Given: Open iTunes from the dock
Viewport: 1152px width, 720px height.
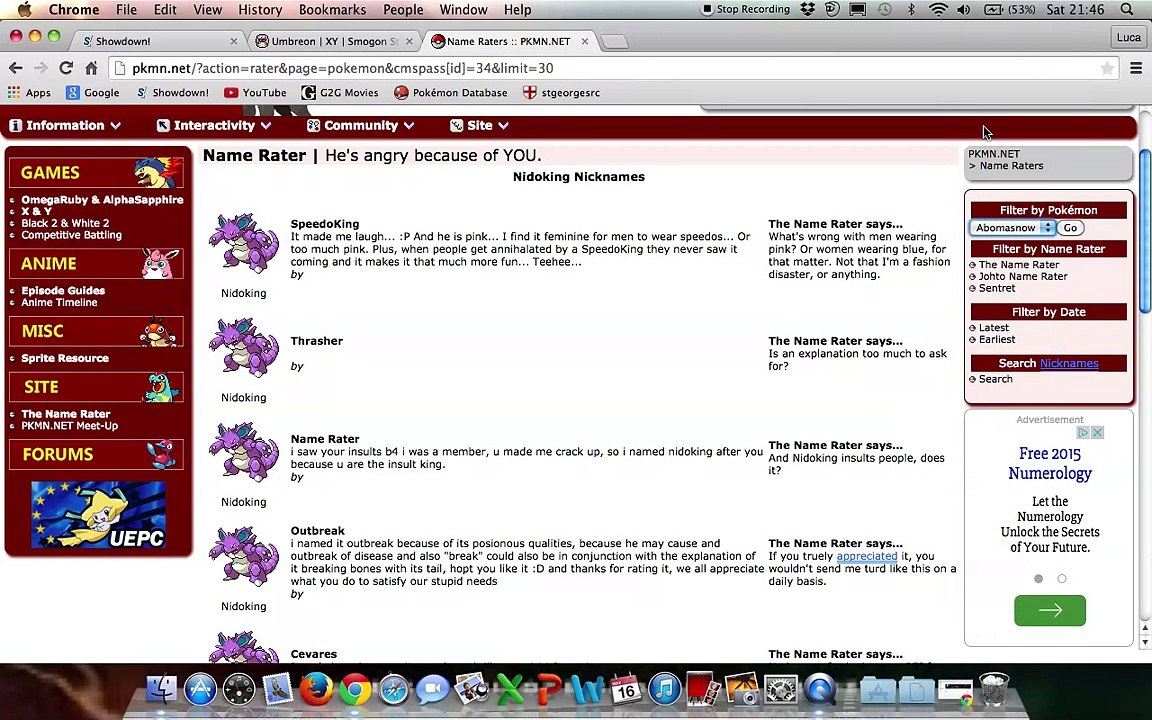Looking at the screenshot, I should coord(665,689).
